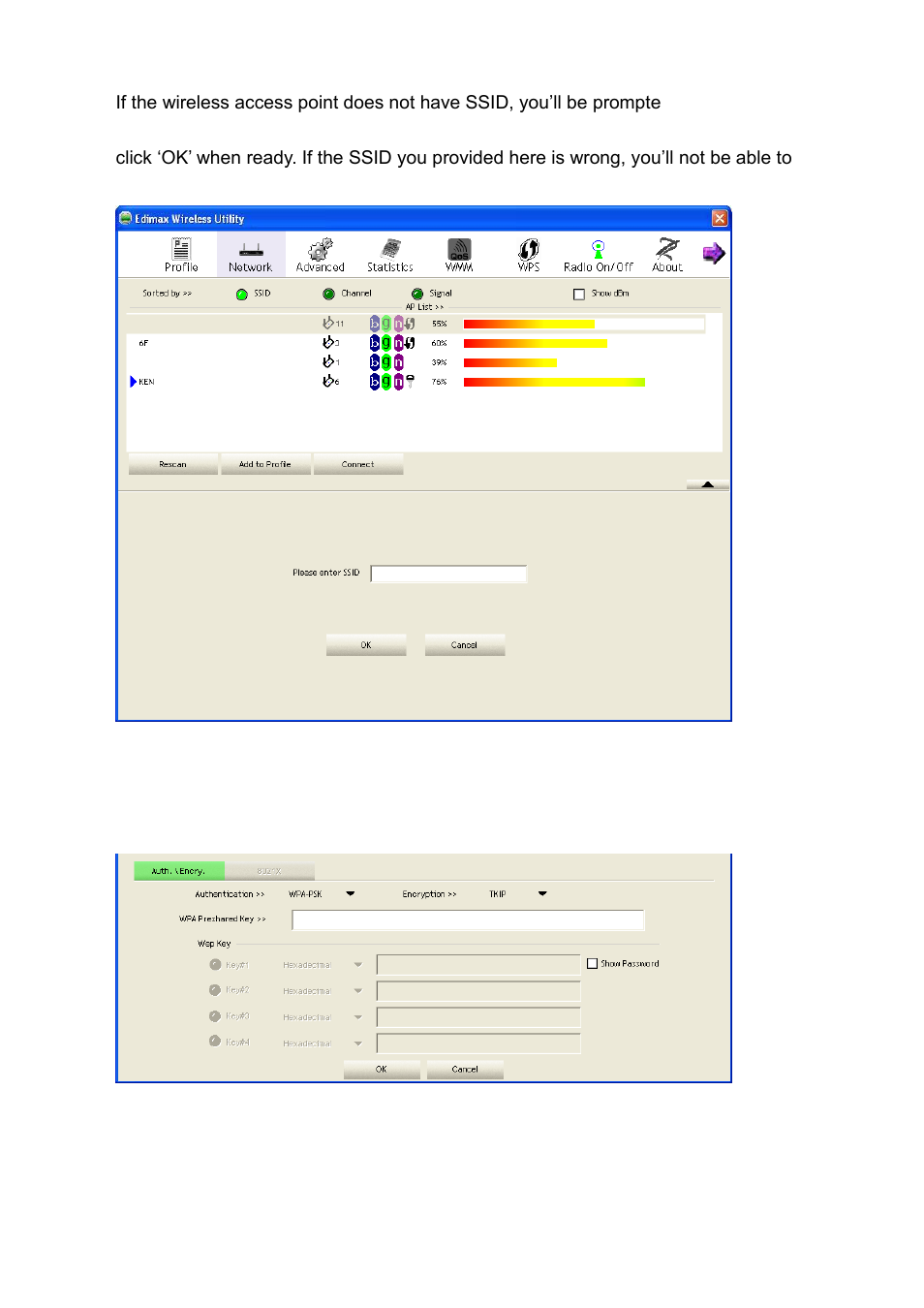Click OK in the SSID prompt
Image resolution: width=924 pixels, height=1308 pixels.
pos(366,645)
